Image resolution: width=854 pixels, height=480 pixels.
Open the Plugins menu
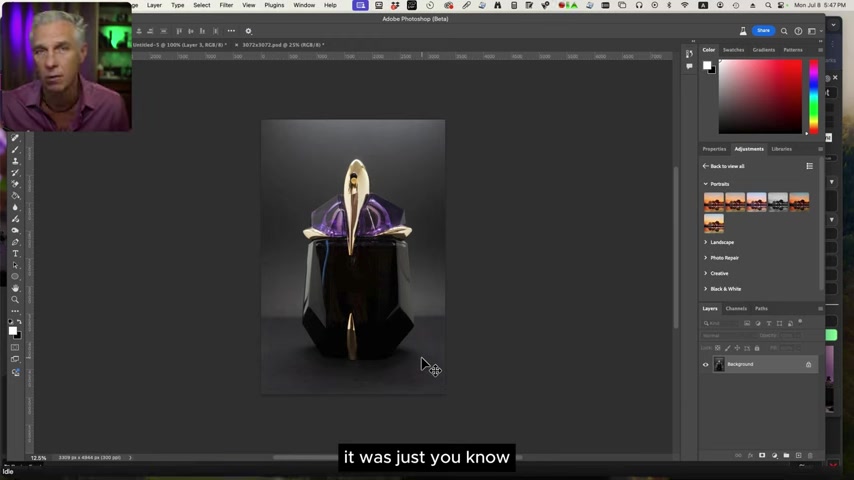(x=274, y=5)
